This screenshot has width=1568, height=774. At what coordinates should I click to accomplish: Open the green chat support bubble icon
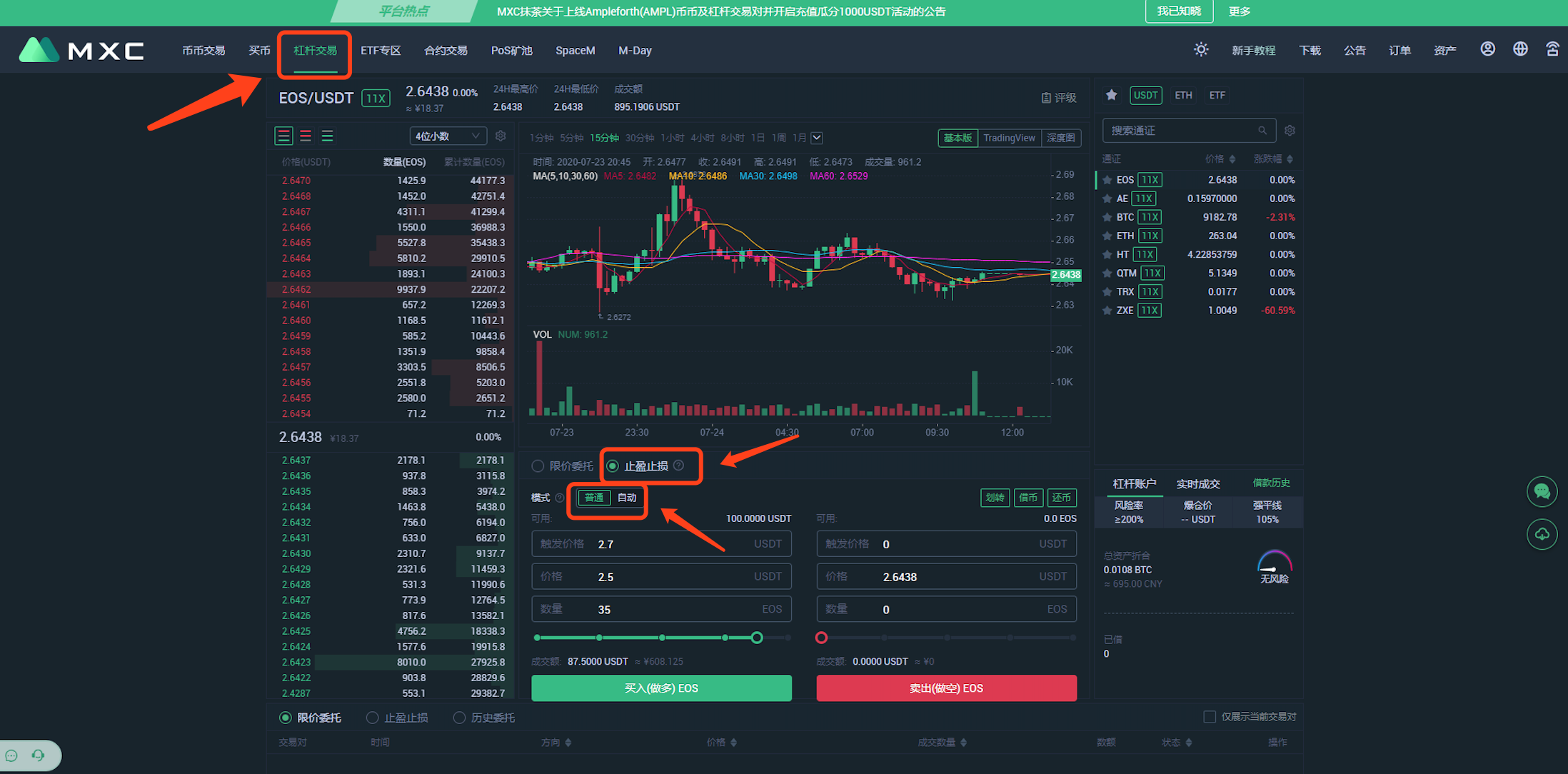[1542, 491]
